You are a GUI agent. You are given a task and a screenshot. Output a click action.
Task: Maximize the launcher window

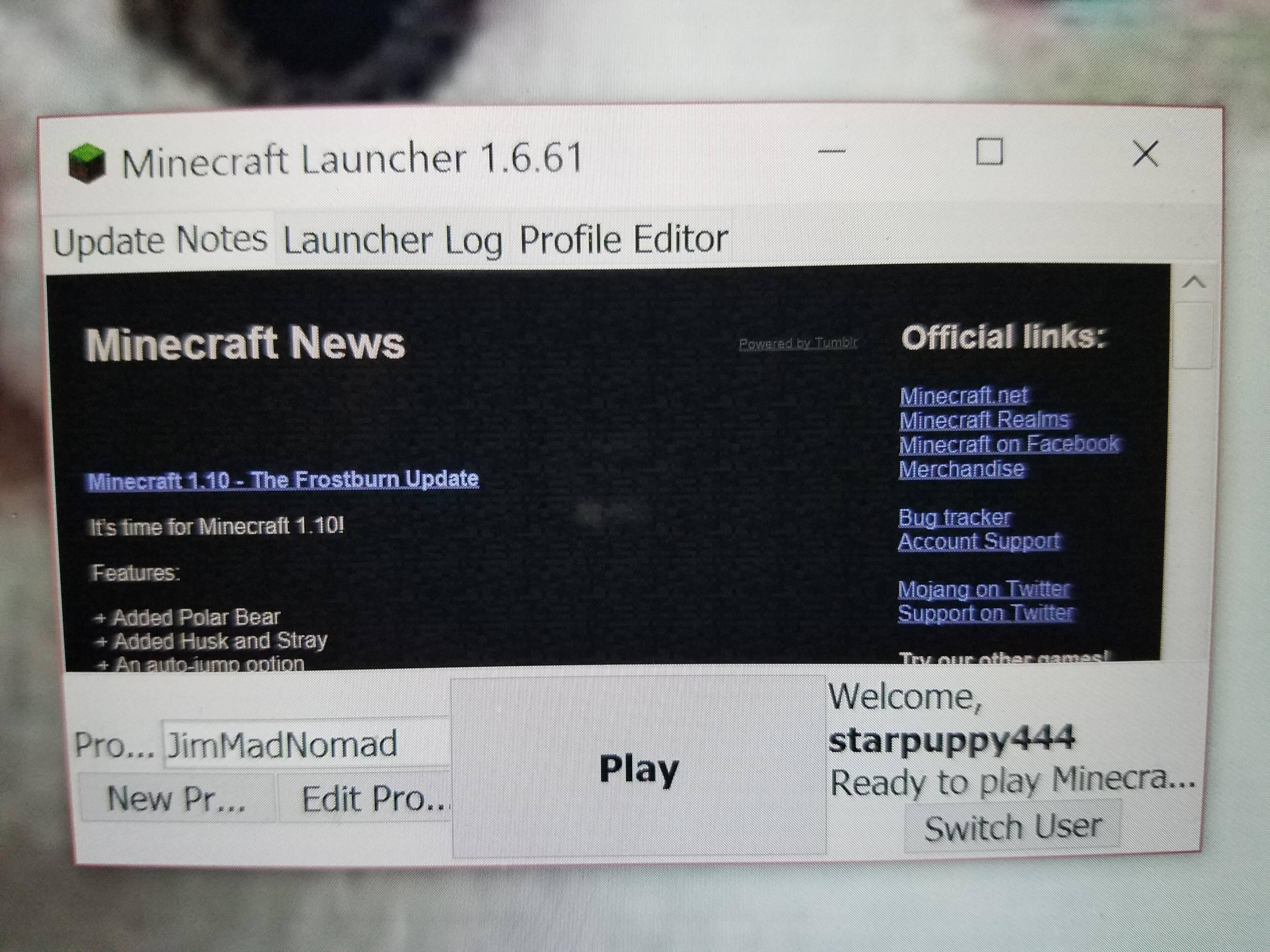pyautogui.click(x=989, y=151)
